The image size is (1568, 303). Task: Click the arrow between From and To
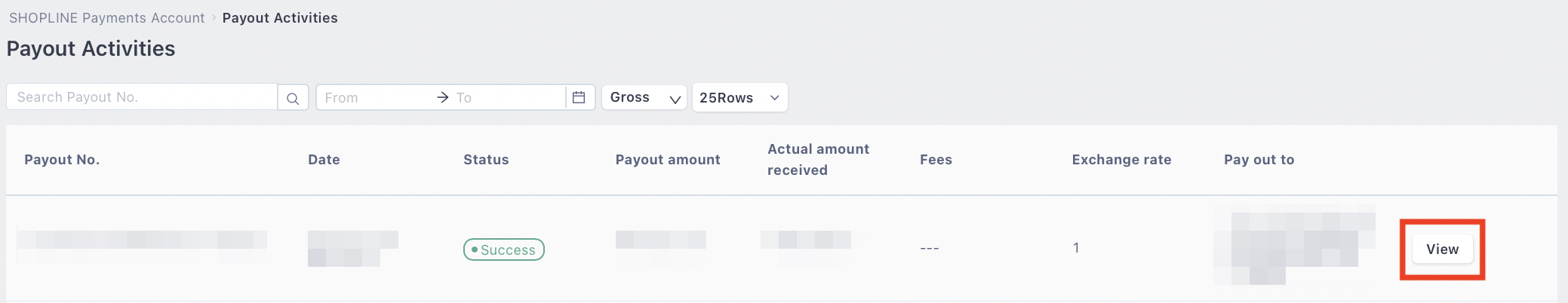click(x=443, y=97)
